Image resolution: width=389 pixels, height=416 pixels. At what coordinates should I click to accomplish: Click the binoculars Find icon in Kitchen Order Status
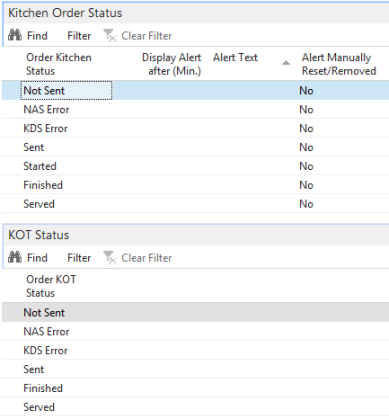(15, 35)
